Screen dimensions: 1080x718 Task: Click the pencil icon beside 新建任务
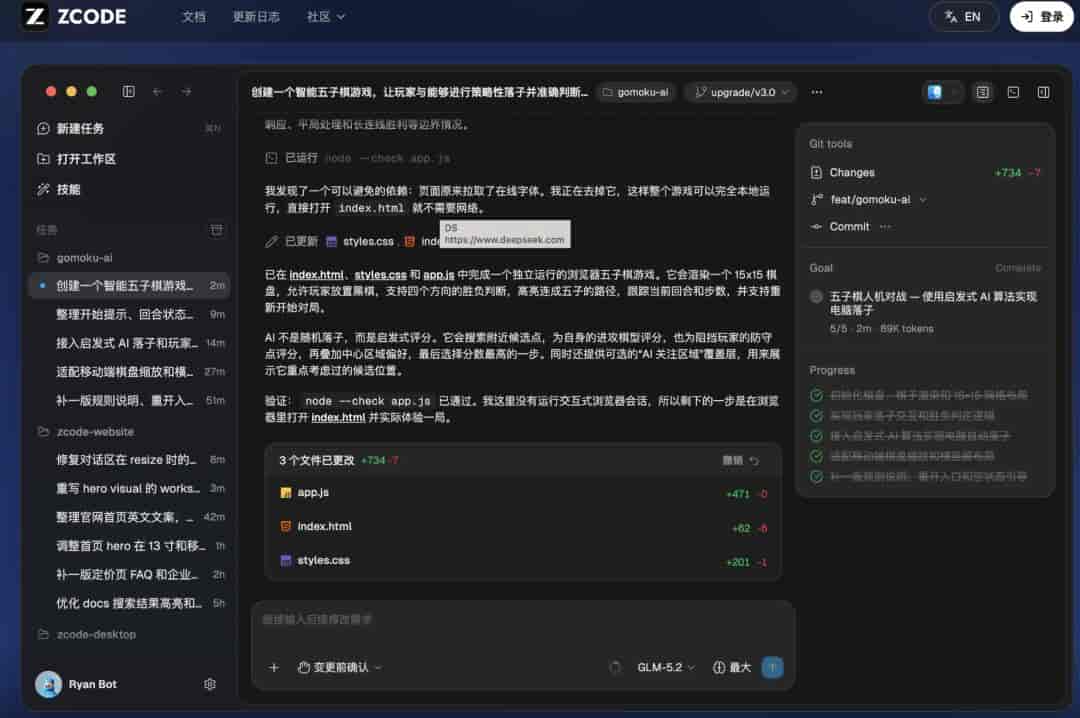coord(43,128)
